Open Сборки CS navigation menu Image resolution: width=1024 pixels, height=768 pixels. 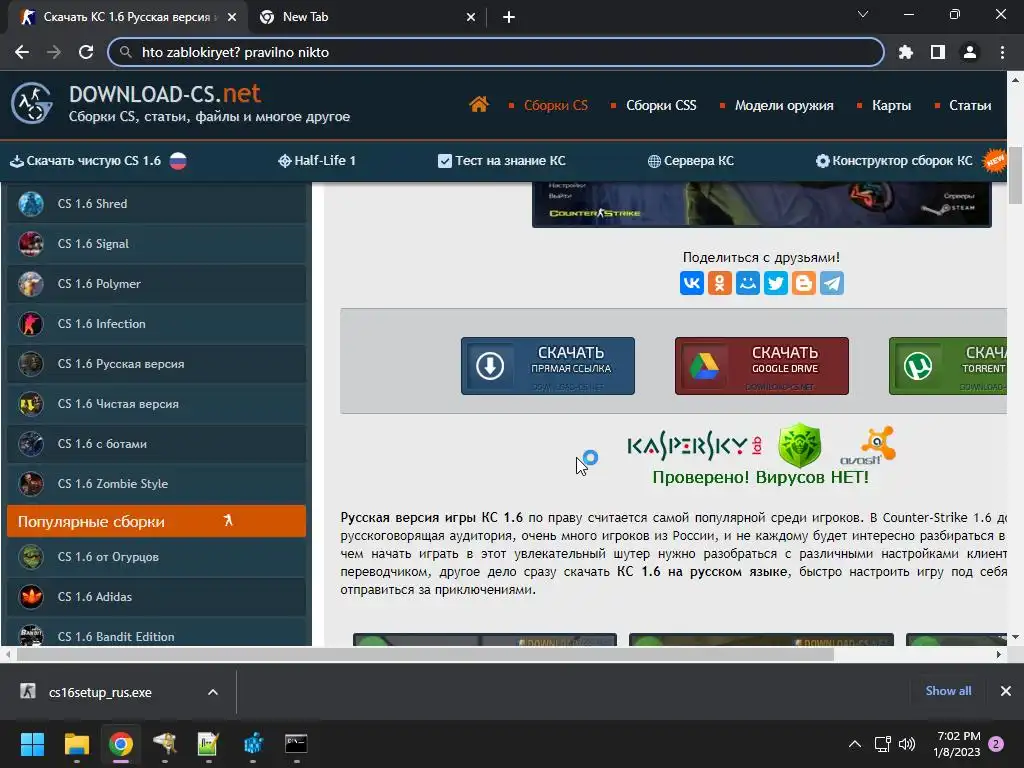(x=555, y=105)
